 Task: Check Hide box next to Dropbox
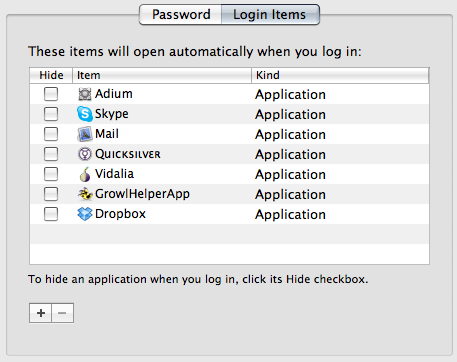click(51, 214)
